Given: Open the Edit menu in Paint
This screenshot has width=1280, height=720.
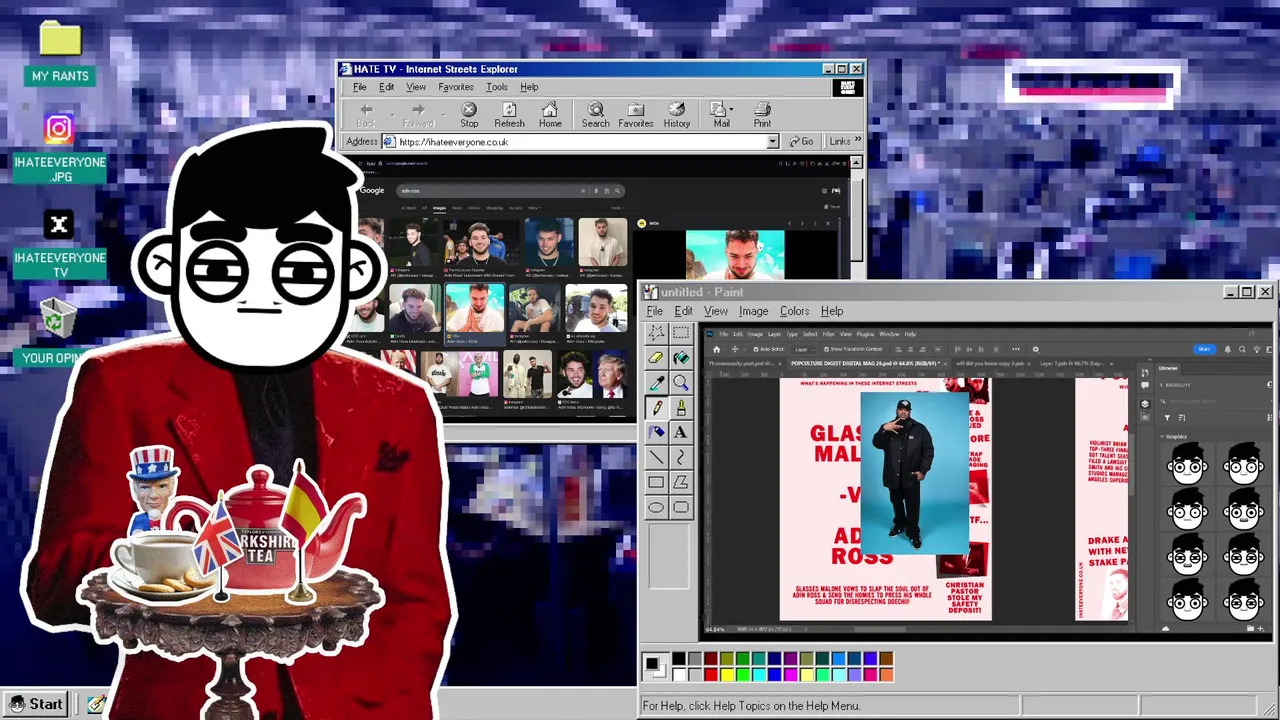Looking at the screenshot, I should (x=683, y=311).
